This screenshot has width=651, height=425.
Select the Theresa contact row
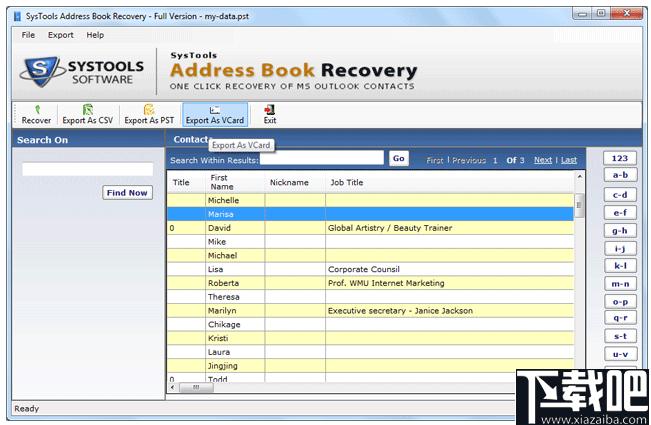pyautogui.click(x=371, y=297)
